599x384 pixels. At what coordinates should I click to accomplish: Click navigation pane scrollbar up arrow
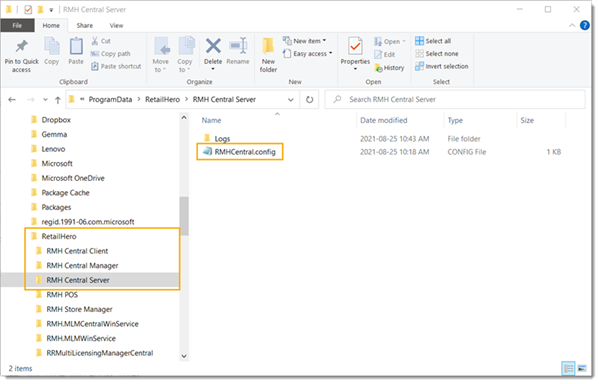coord(184,118)
